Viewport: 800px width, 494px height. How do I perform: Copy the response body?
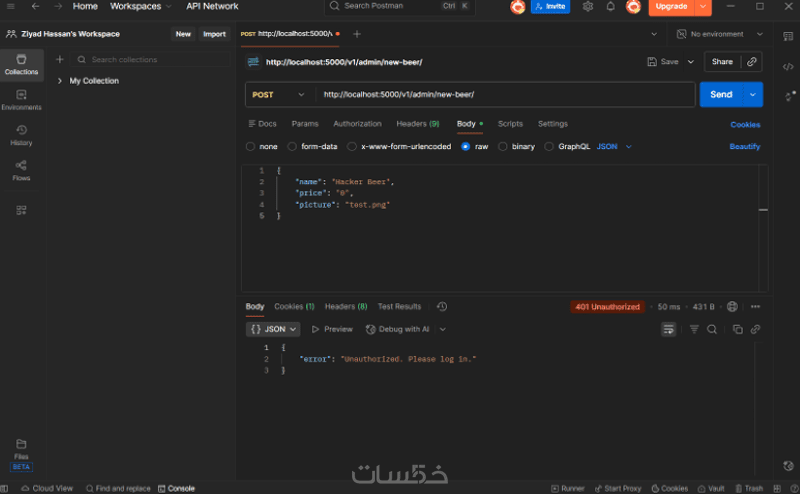pos(738,330)
